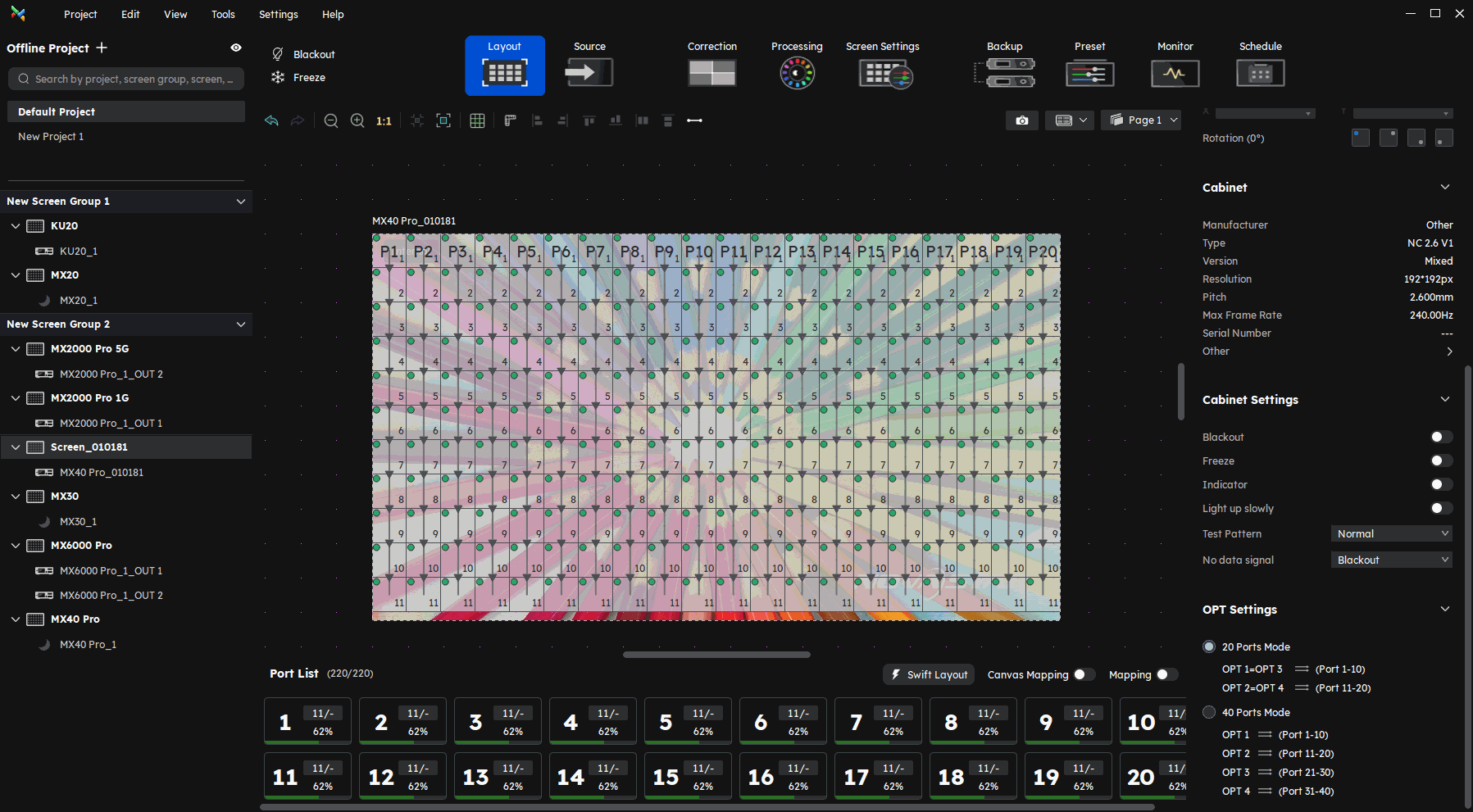This screenshot has height=812, width=1473.
Task: Open the Processing color wheel icon
Action: point(797,74)
